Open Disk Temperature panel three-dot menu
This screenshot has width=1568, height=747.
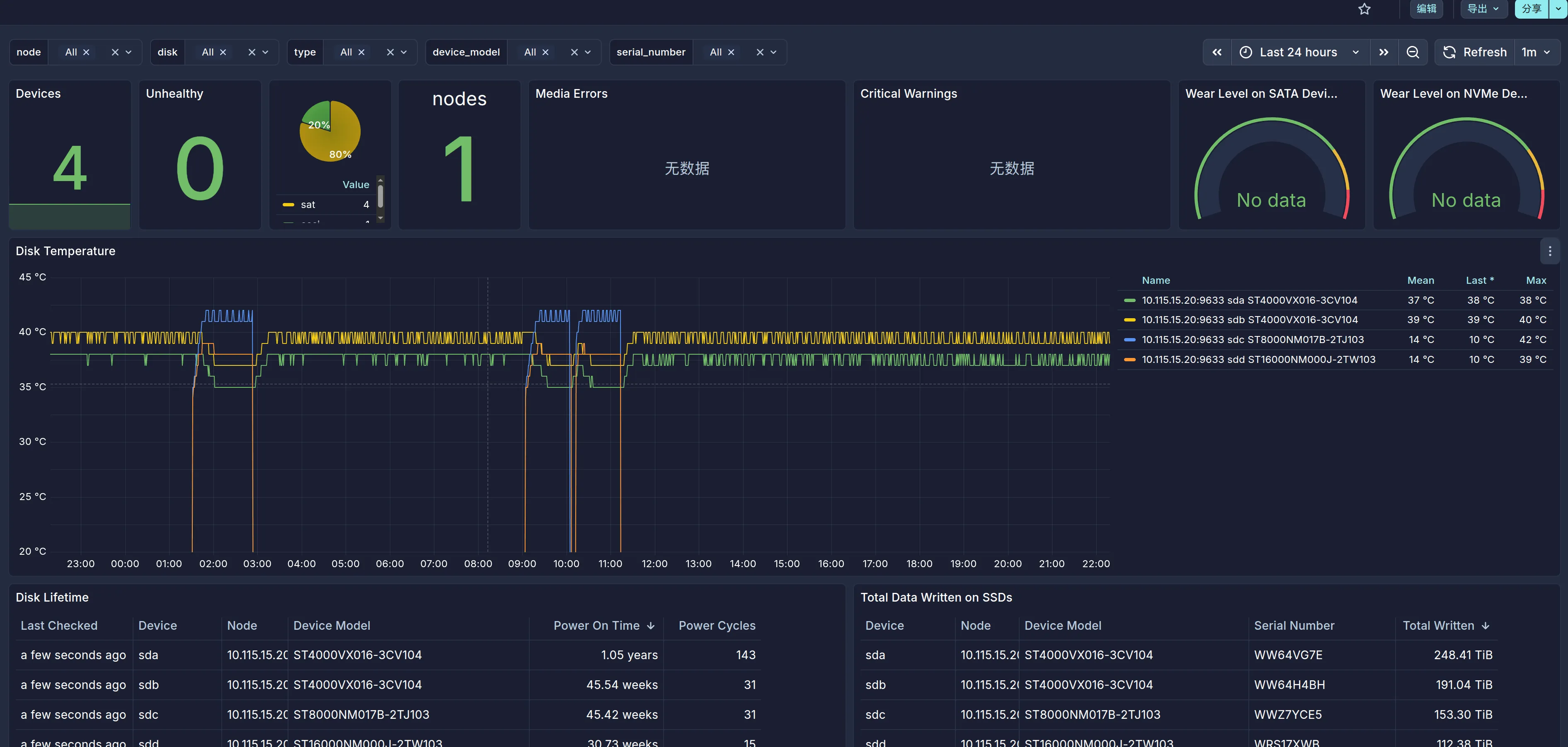(1549, 251)
